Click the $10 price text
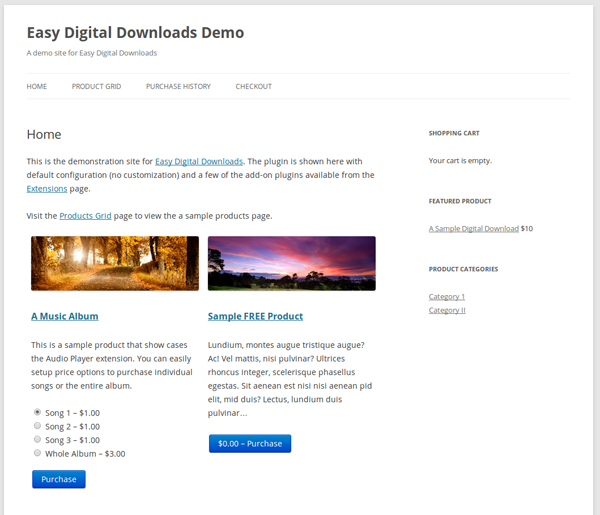 (x=527, y=229)
